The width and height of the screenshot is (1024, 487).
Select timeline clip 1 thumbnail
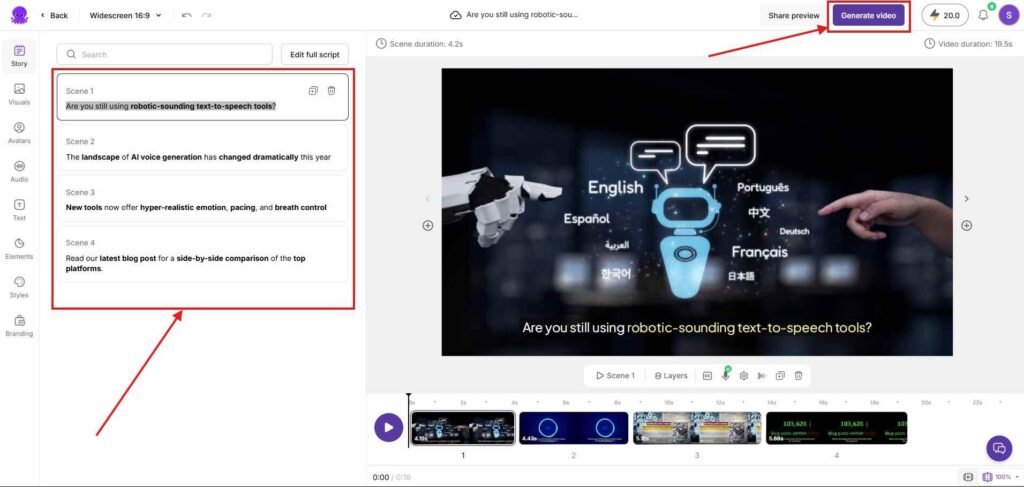tap(463, 428)
